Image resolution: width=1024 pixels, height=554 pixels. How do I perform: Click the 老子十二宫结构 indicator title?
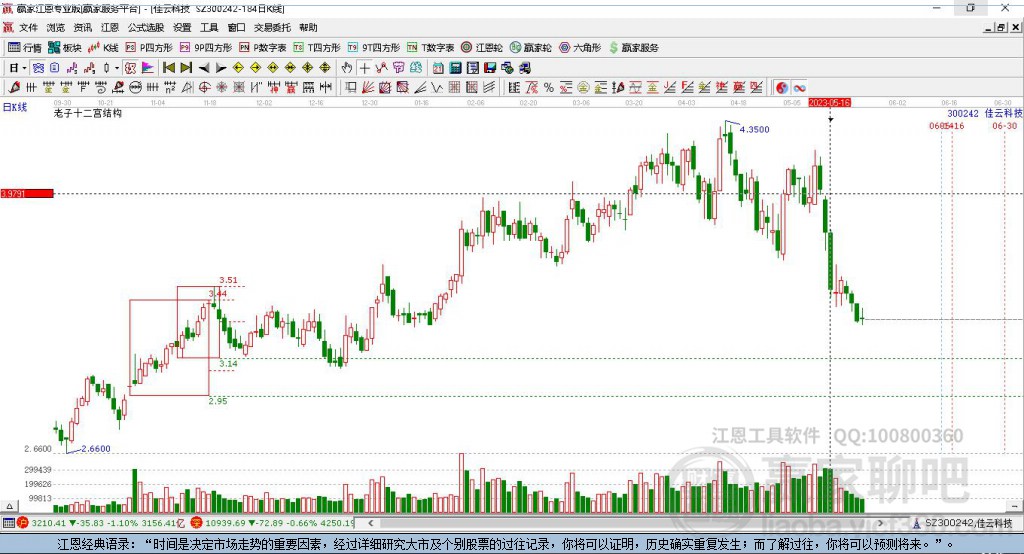click(x=88, y=113)
